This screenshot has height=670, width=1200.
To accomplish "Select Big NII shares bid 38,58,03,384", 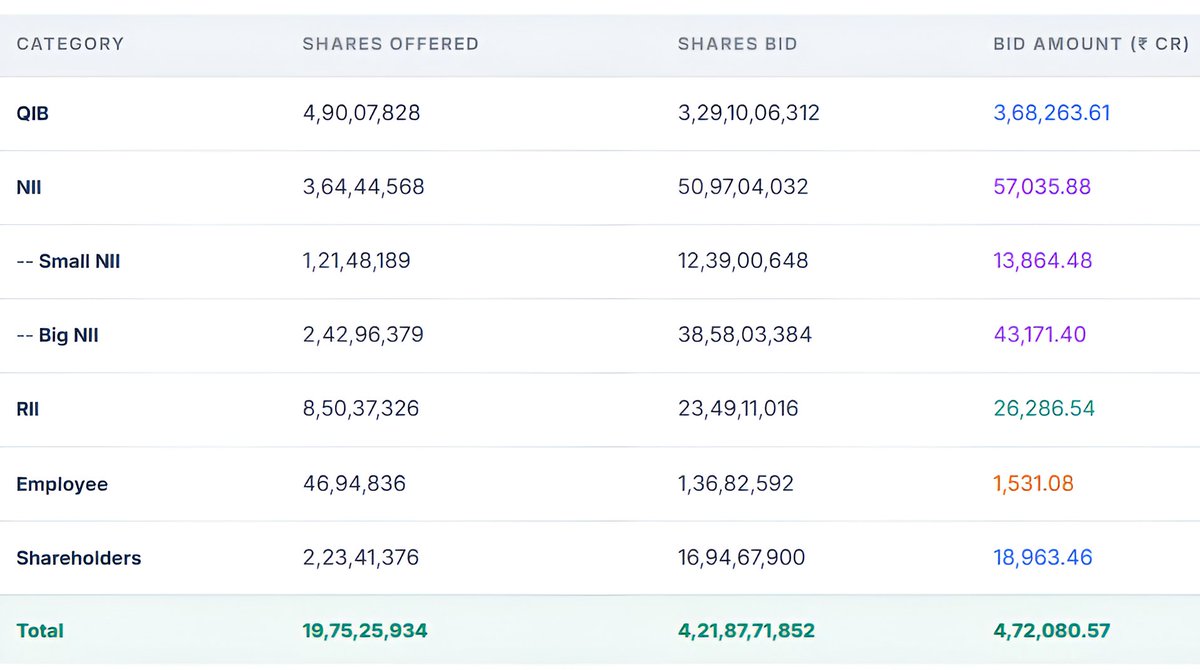I will point(745,335).
